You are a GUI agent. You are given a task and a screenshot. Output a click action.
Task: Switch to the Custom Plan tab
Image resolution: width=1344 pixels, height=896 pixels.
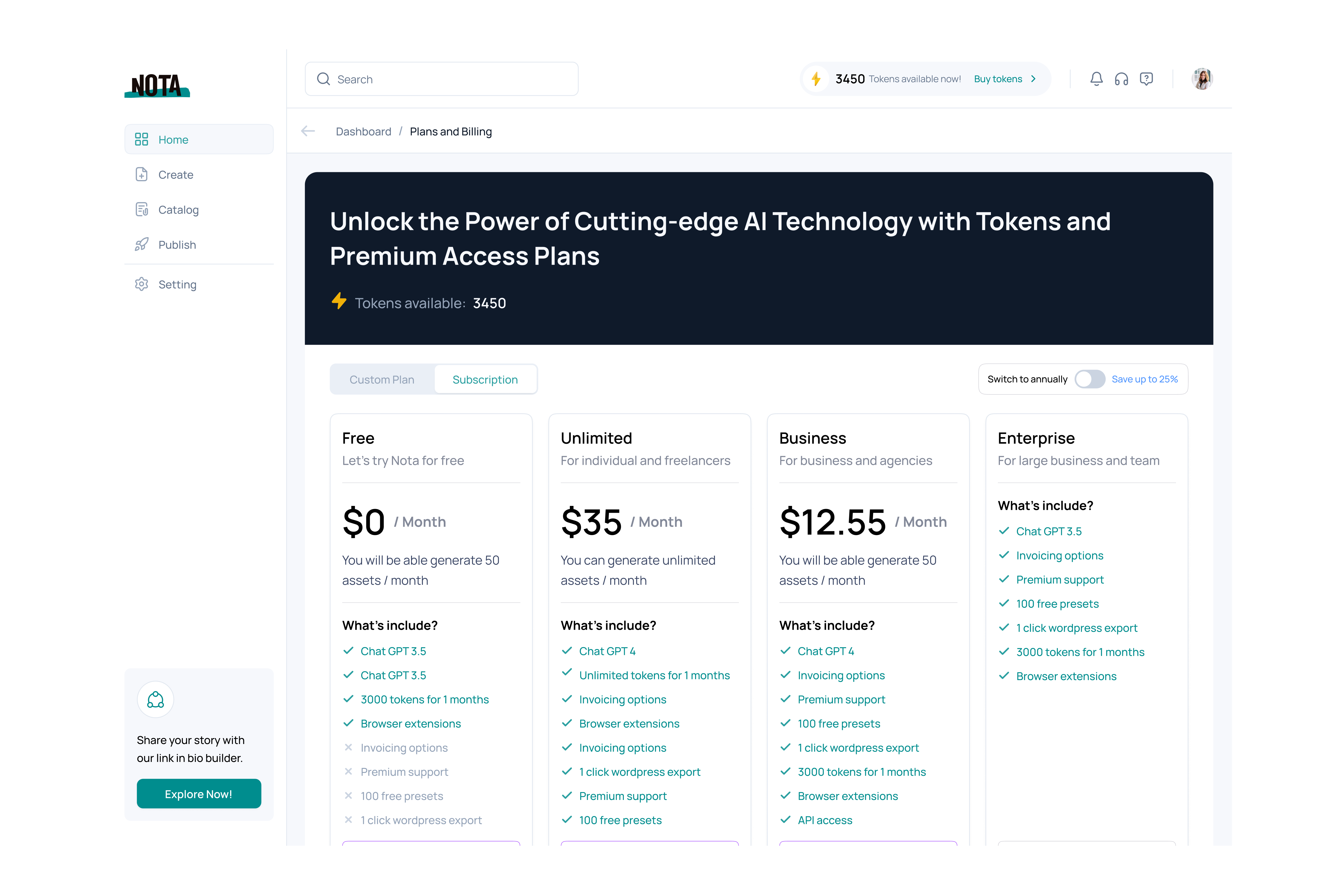tap(382, 379)
